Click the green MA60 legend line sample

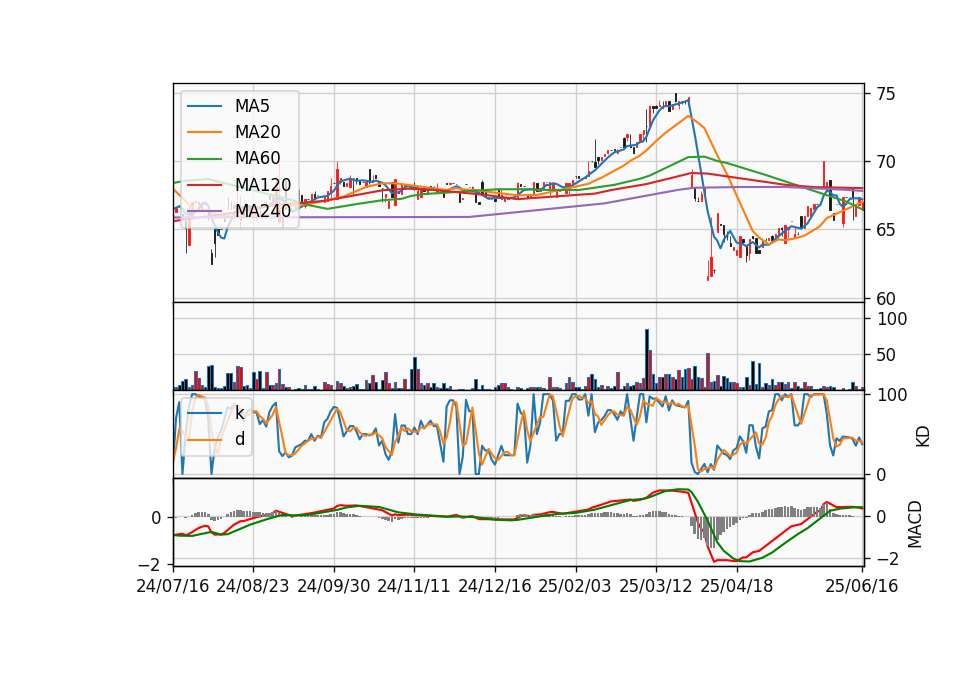[x=204, y=159]
